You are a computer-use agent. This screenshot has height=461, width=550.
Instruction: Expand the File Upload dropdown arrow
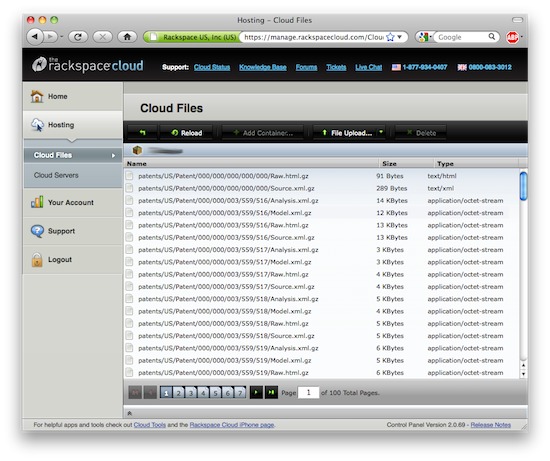point(381,132)
